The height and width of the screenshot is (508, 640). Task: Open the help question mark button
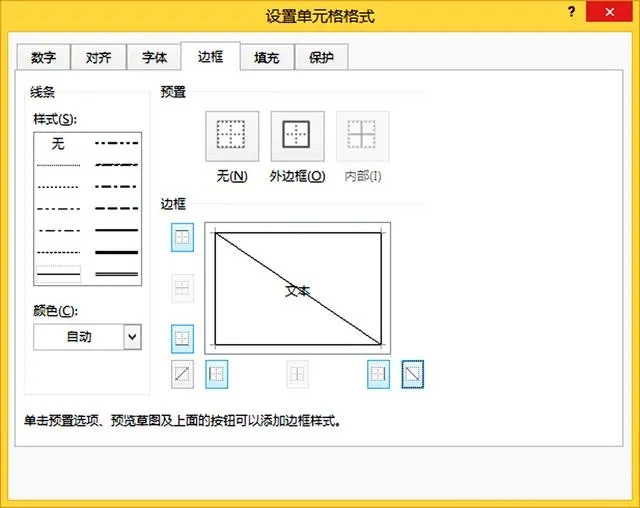coord(571,11)
